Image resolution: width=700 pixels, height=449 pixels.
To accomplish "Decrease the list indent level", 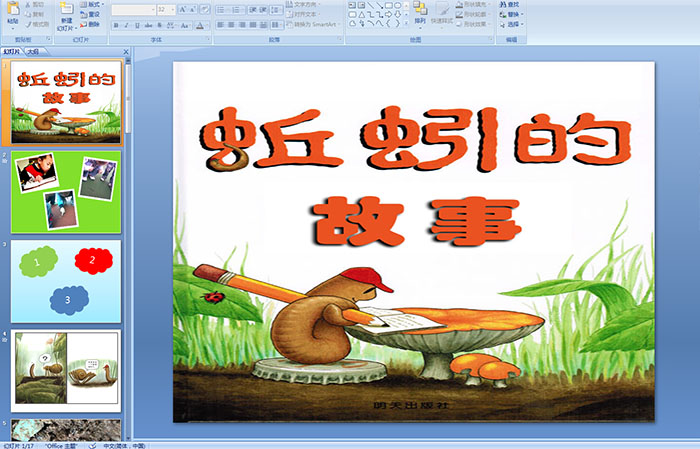I will (x=253, y=10).
